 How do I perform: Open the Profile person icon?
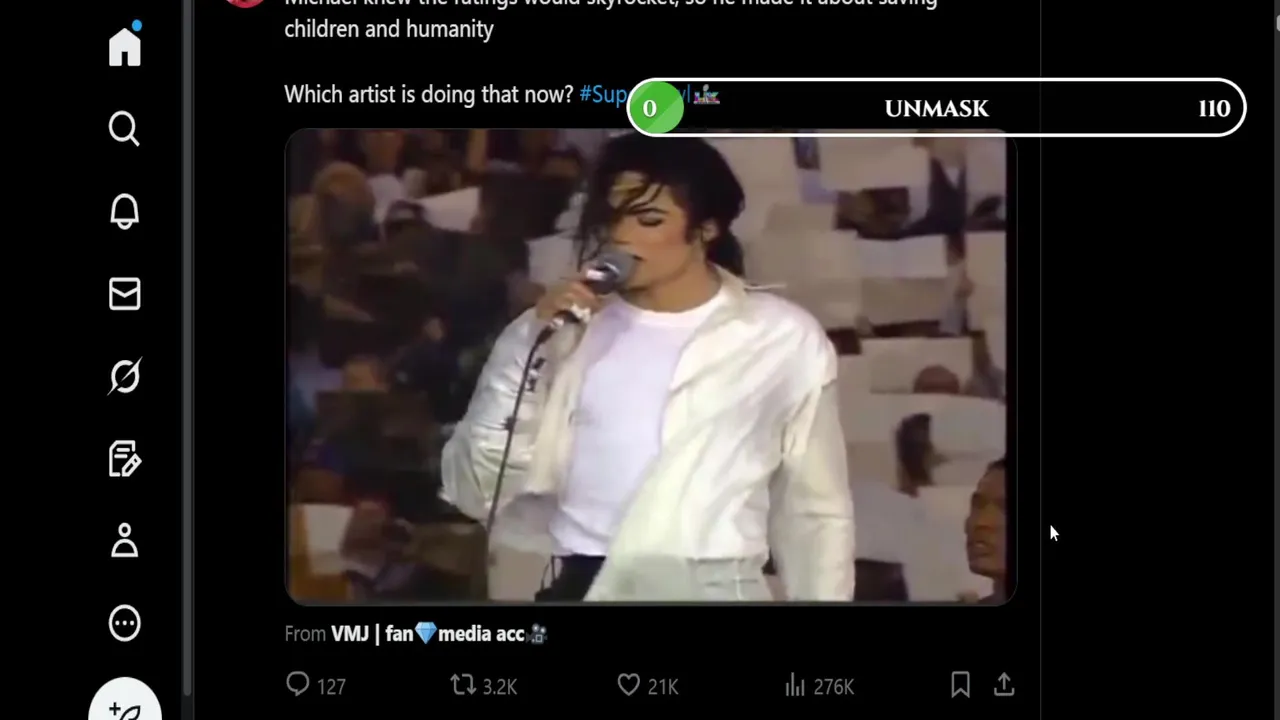click(x=125, y=541)
